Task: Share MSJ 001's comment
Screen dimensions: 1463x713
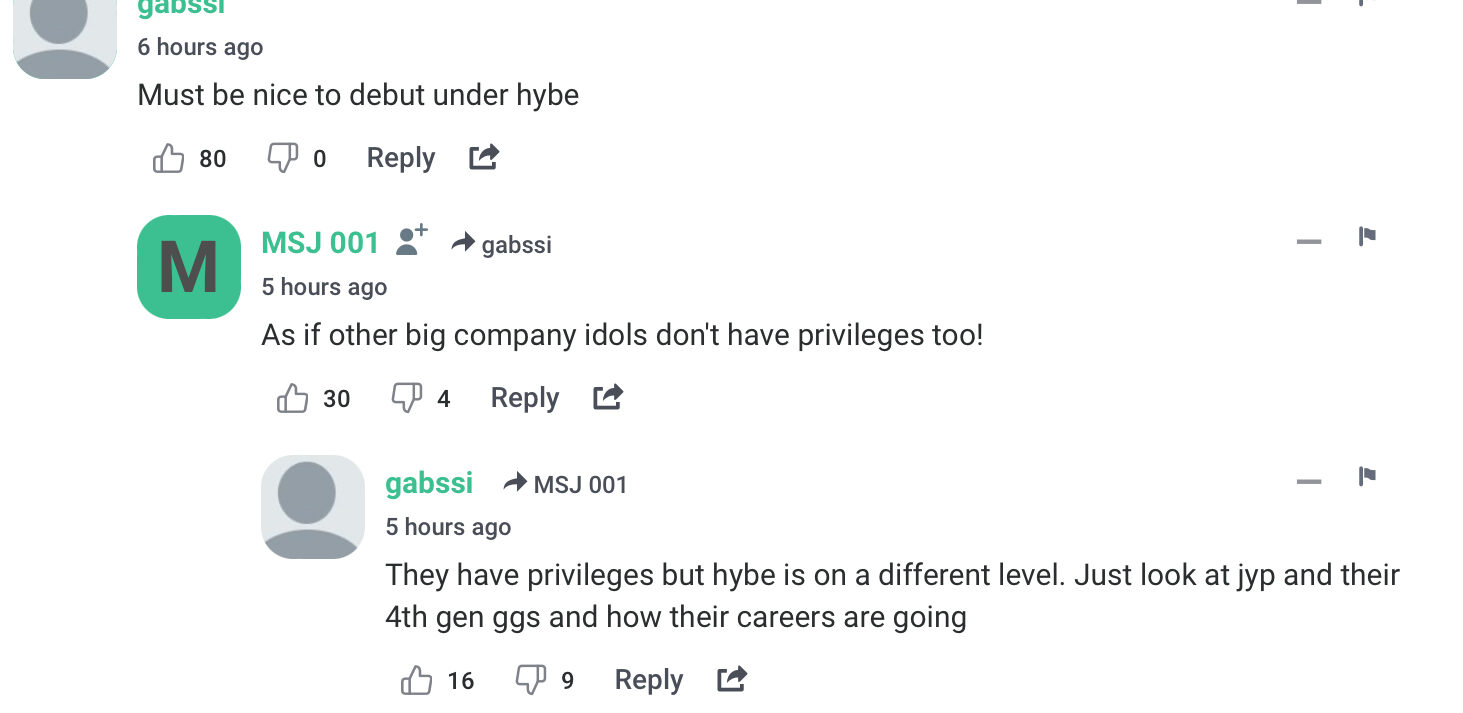Action: click(608, 397)
